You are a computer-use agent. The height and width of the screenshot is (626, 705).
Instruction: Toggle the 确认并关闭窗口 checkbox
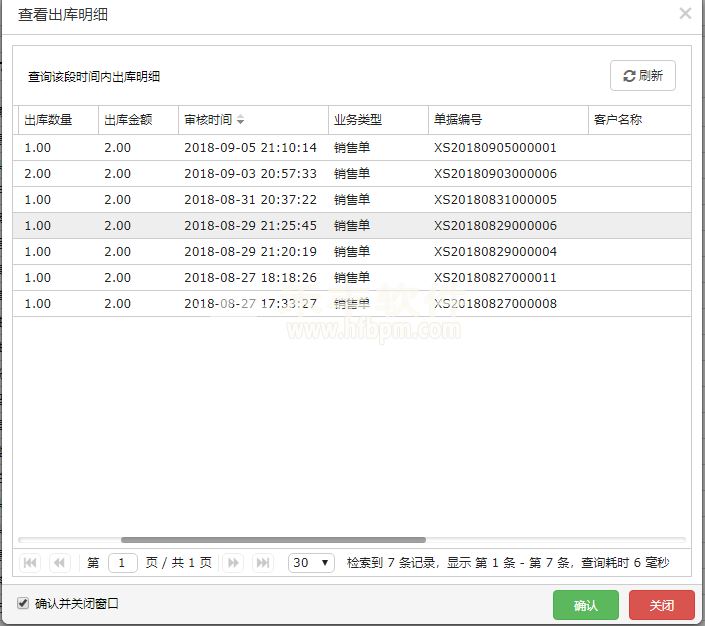[23, 604]
